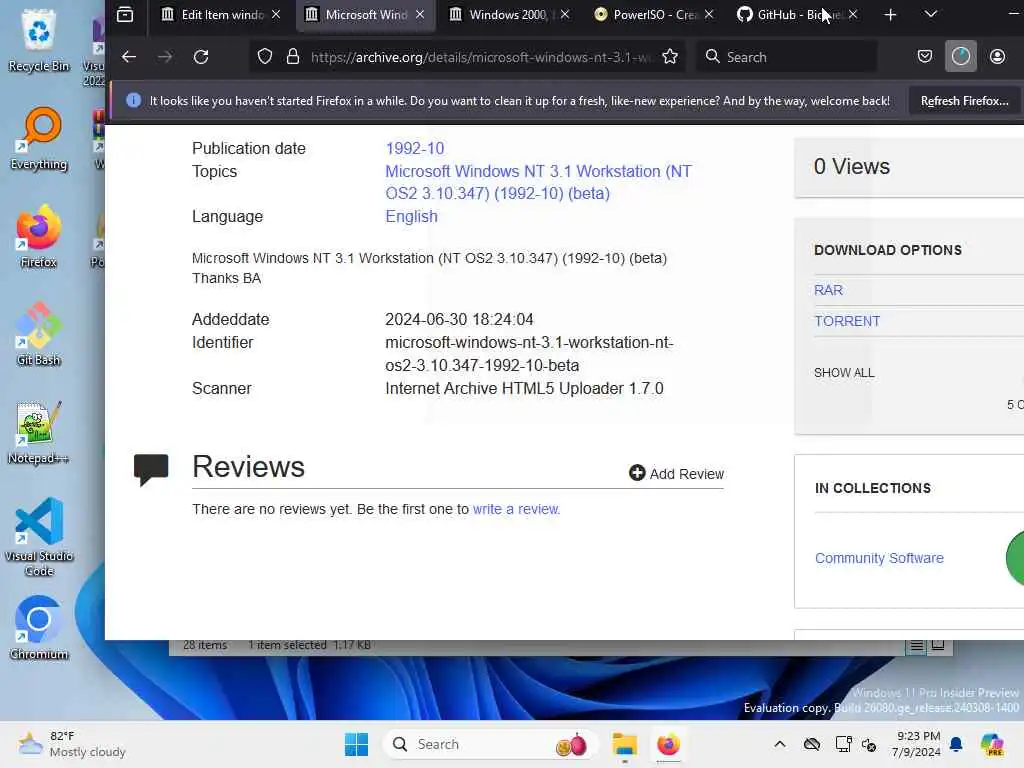Open File Explorer from taskbar
The image size is (1024, 768).
(x=624, y=744)
